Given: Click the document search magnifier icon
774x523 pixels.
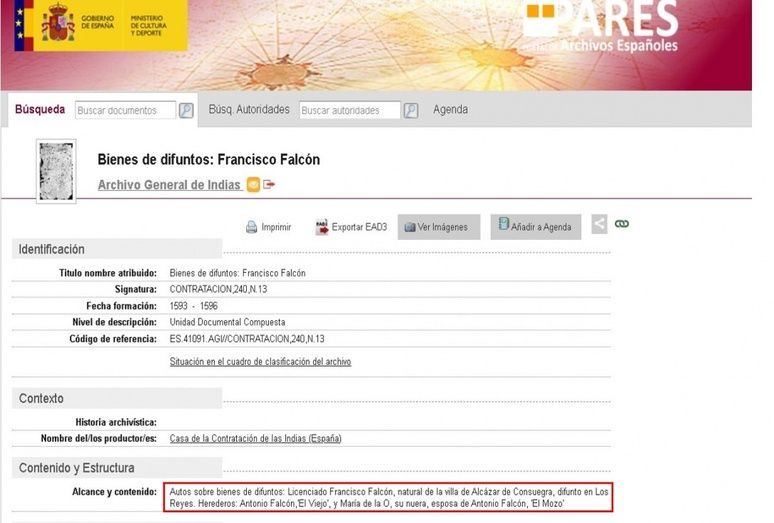Looking at the screenshot, I should 186,111.
